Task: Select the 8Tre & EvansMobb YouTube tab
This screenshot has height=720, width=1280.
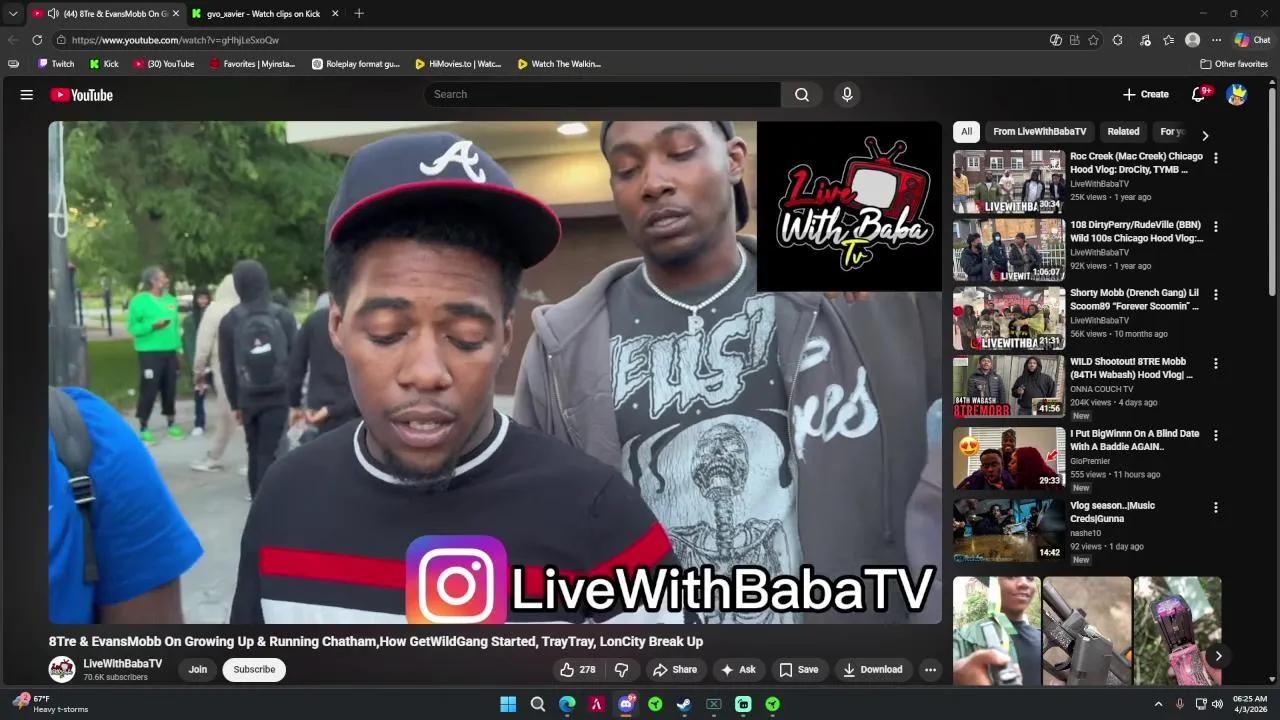Action: click(x=106, y=14)
